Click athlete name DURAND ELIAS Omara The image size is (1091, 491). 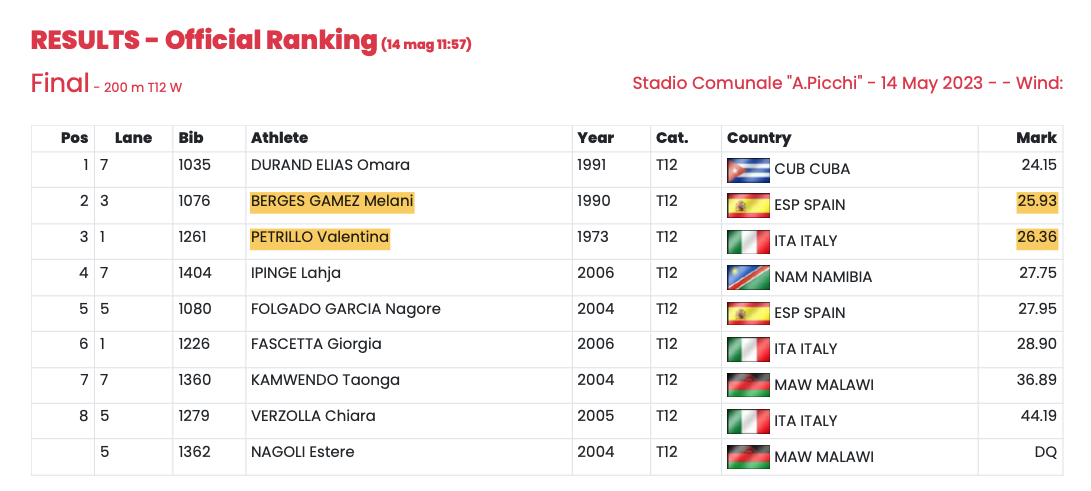330,165
